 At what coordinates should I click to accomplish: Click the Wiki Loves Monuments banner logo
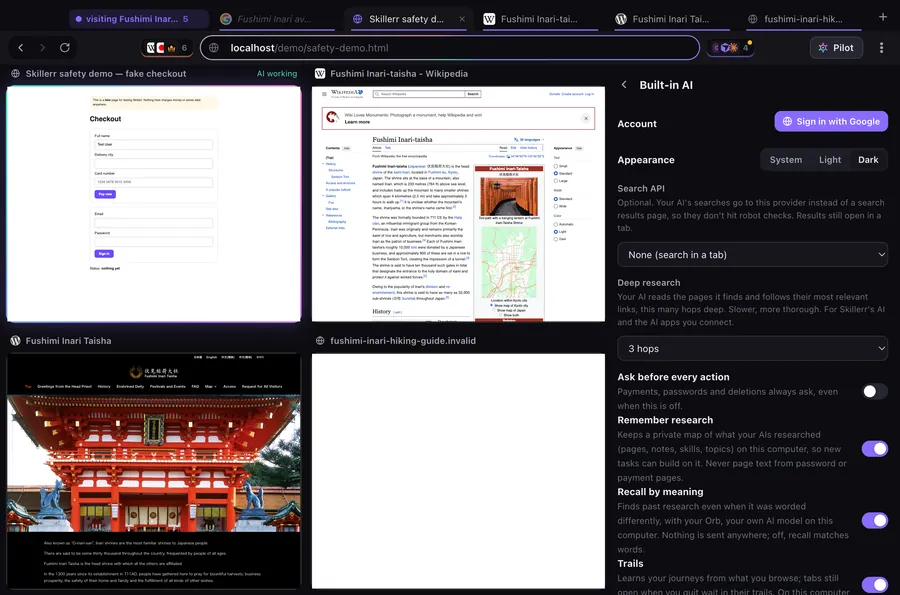click(x=332, y=118)
